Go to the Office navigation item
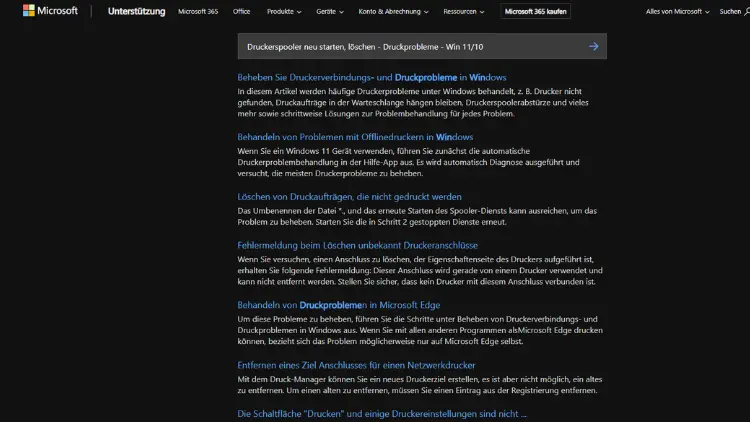Viewport: 750px width, 422px height. click(242, 11)
